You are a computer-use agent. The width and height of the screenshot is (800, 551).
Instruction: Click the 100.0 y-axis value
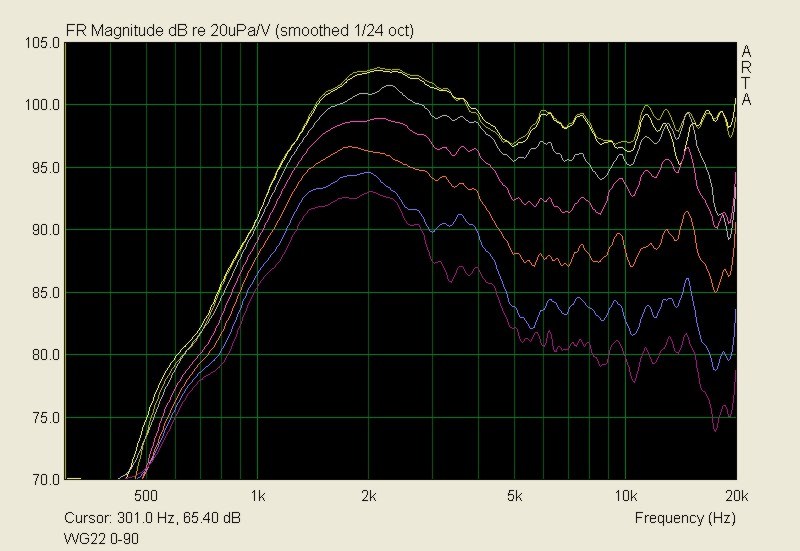tap(42, 105)
